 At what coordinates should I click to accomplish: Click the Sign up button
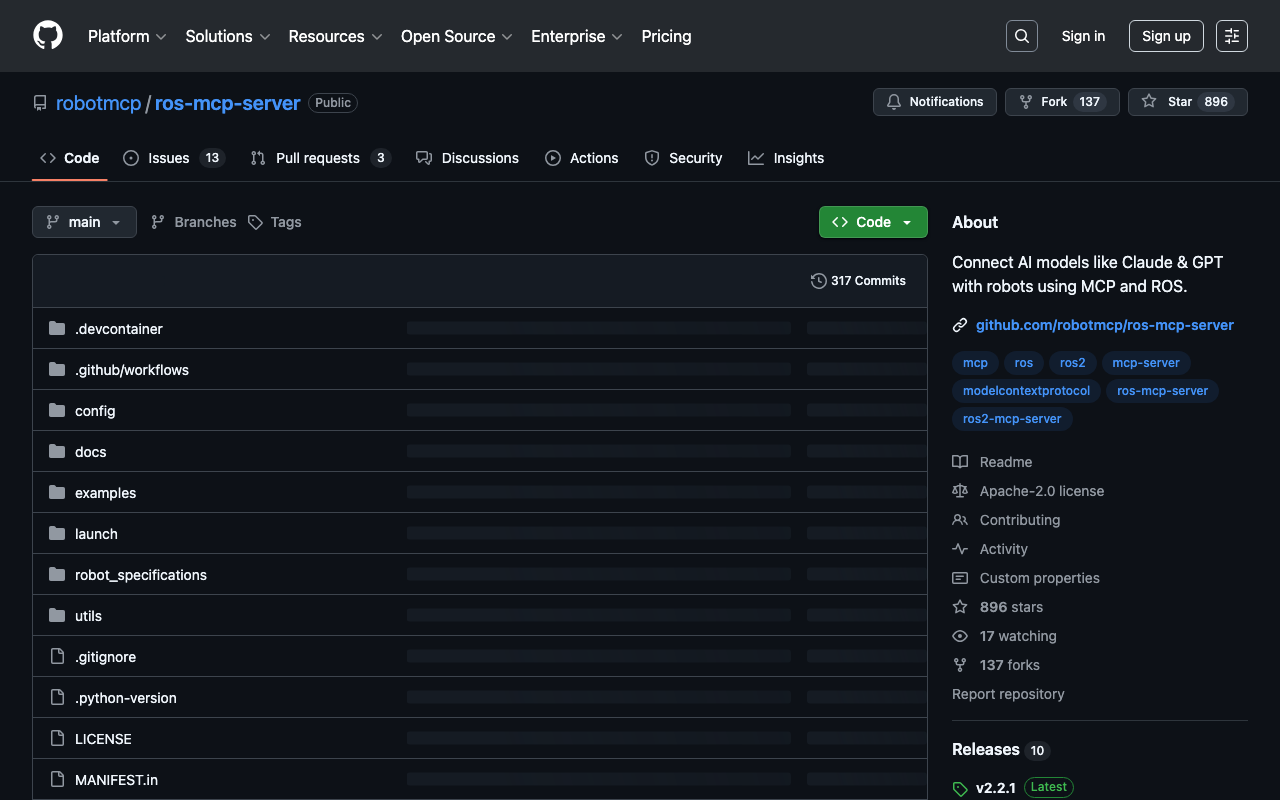1165,36
